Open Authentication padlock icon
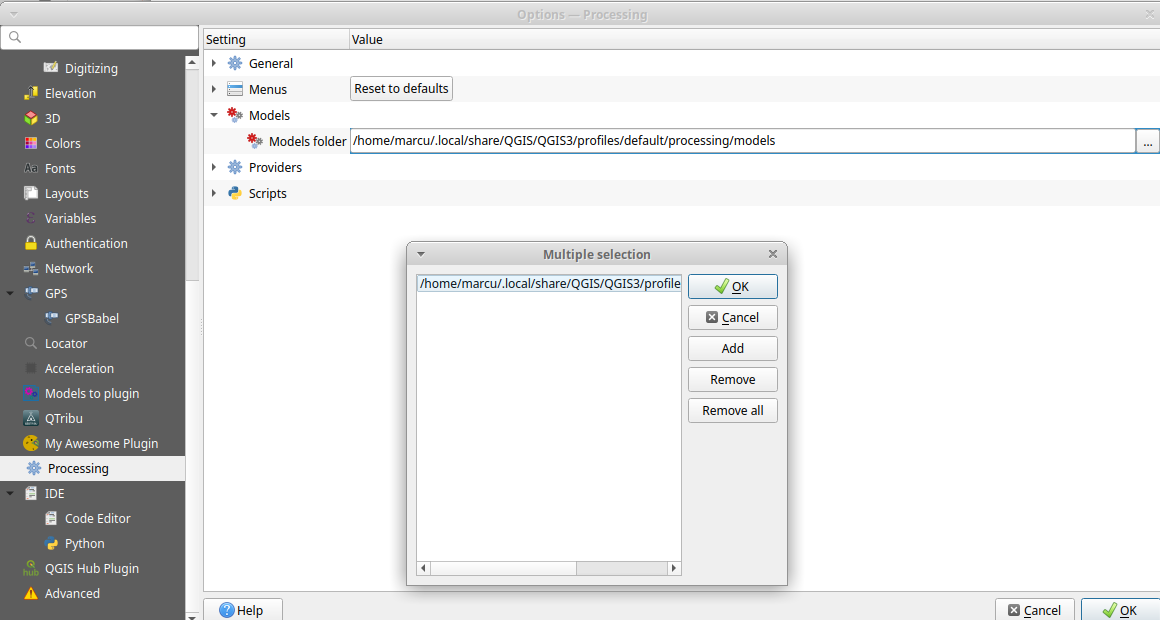 pos(30,243)
